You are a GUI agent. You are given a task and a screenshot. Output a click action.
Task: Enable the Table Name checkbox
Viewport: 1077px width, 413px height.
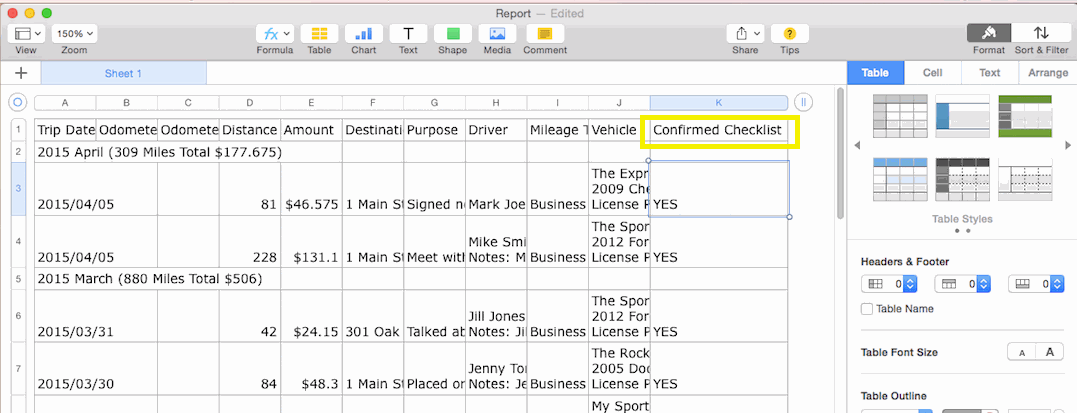click(867, 309)
